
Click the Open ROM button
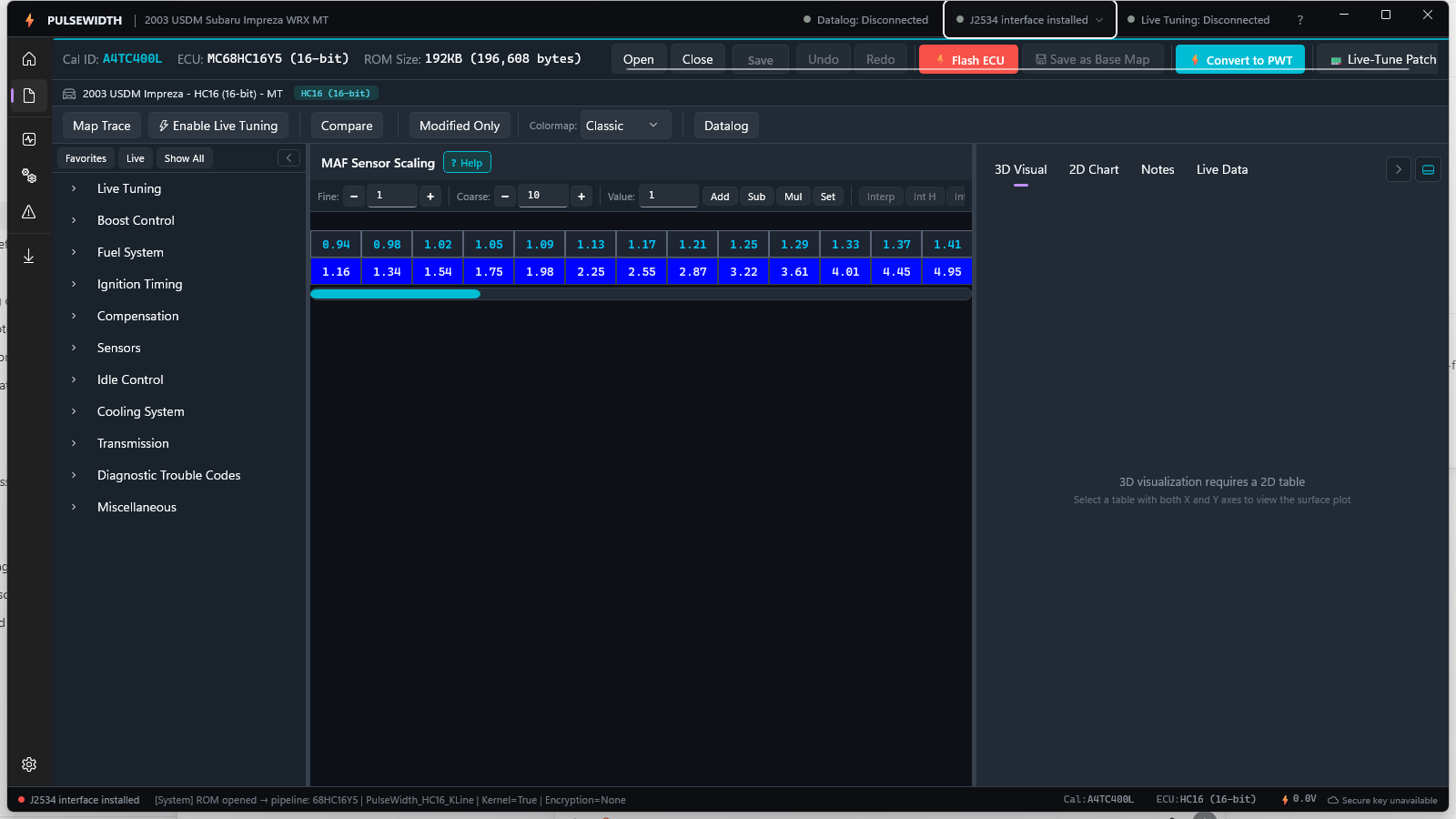(639, 59)
